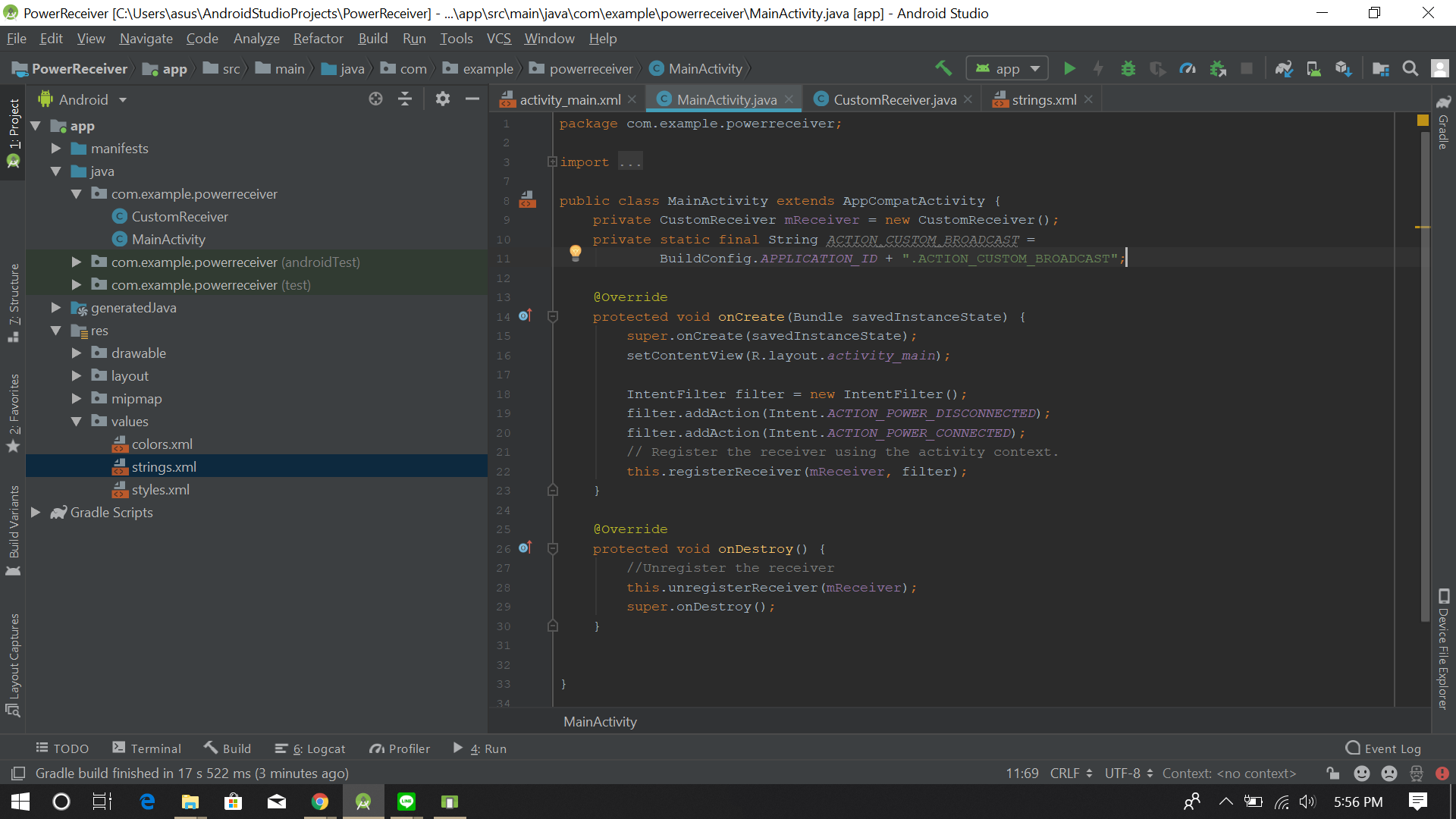This screenshot has height=819, width=1456.
Task: Start debugging with the Debug icon
Action: [x=1128, y=68]
